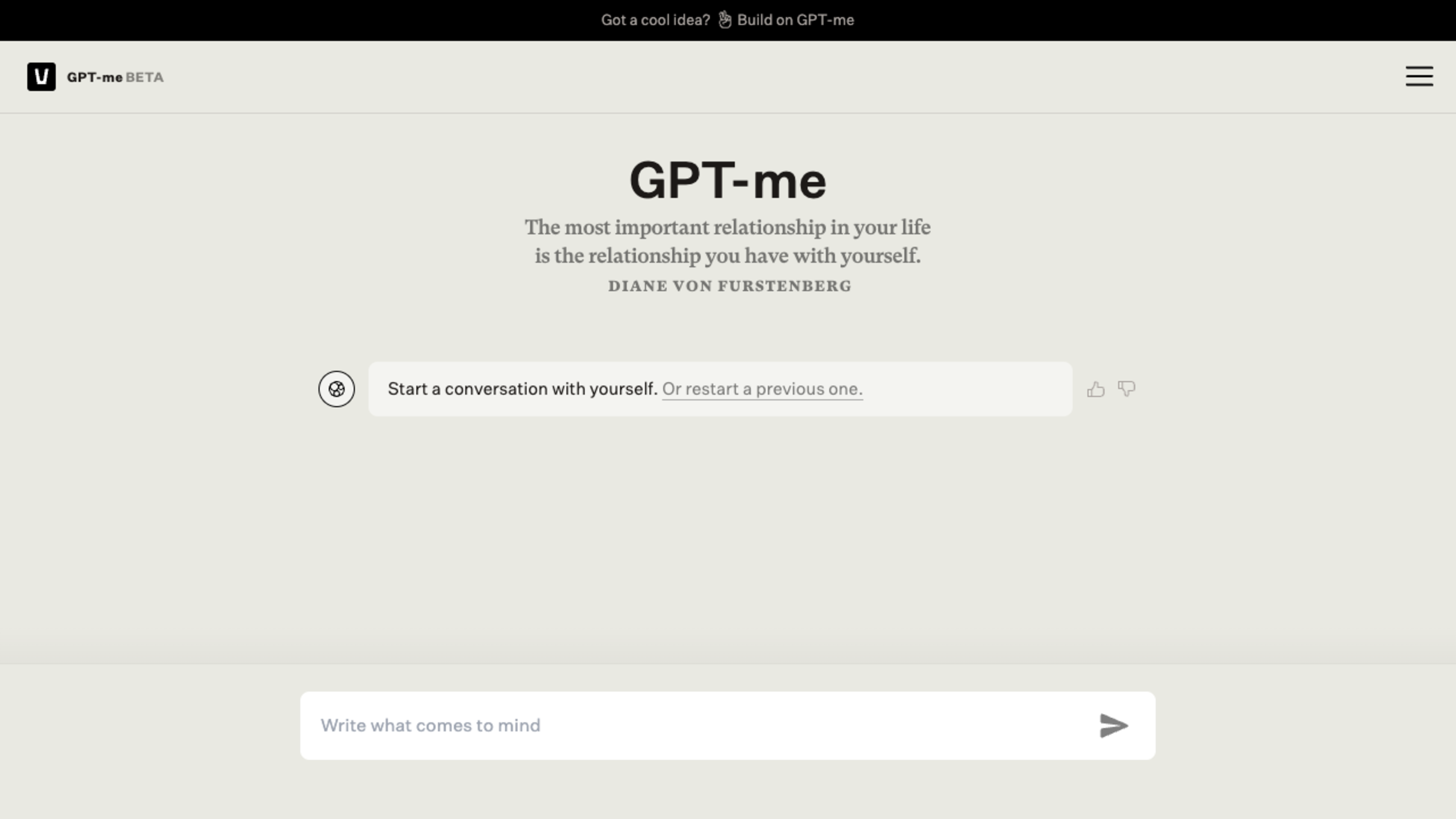Open the hamburger menu
Screen dimensions: 1456x819
[x=1419, y=76]
